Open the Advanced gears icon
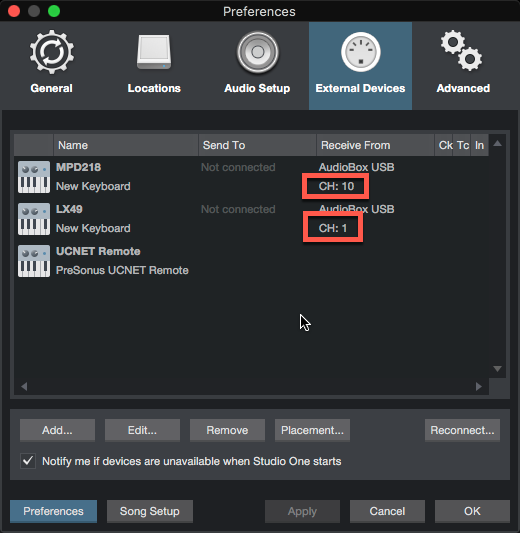 coord(462,50)
